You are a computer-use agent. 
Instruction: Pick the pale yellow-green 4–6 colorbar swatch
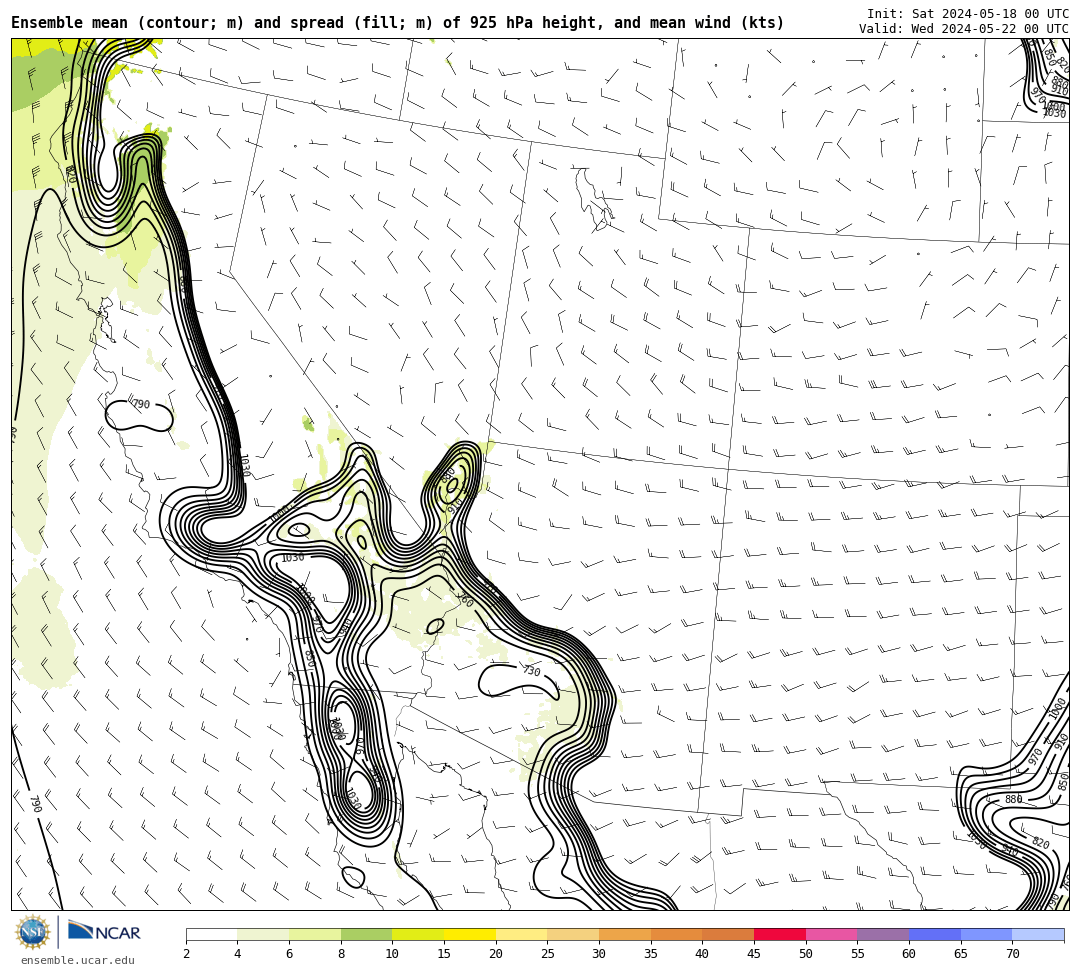pos(263,934)
